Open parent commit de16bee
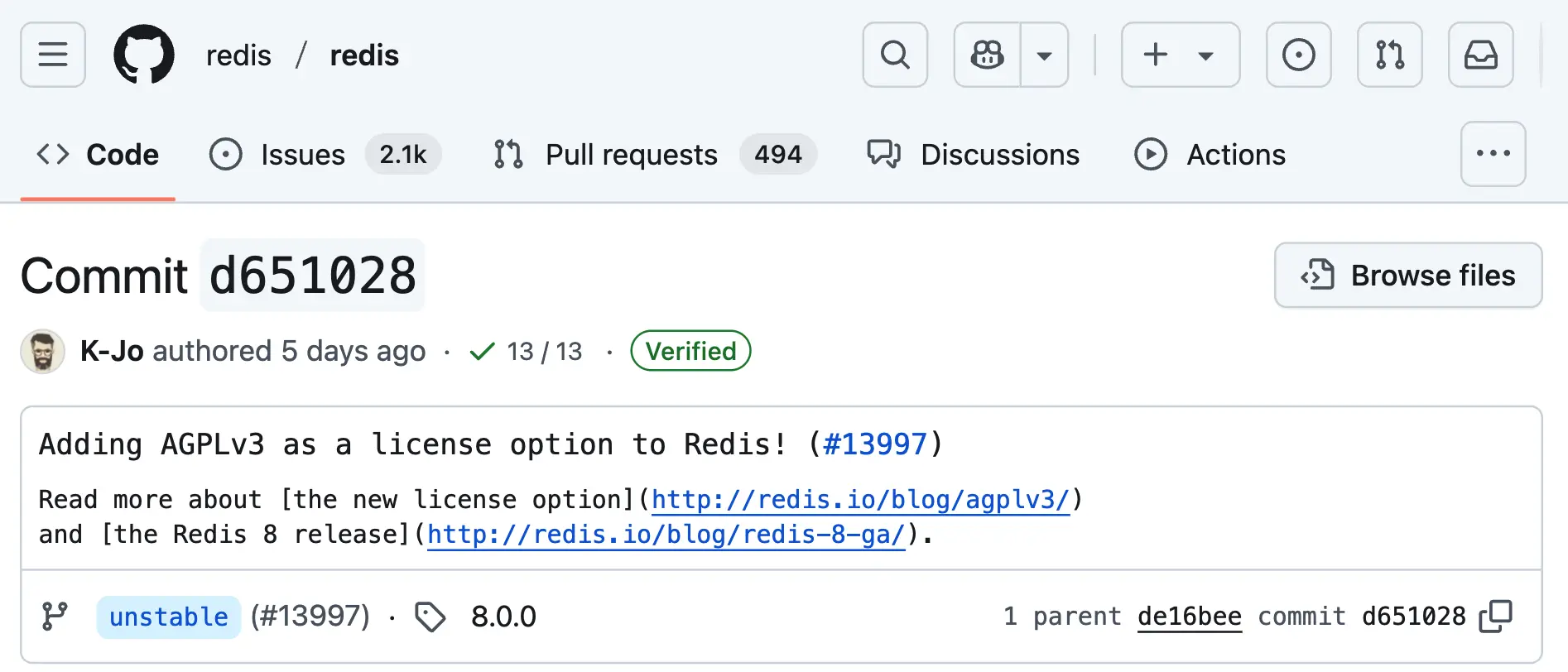This screenshot has height=672, width=1568. click(x=1189, y=617)
